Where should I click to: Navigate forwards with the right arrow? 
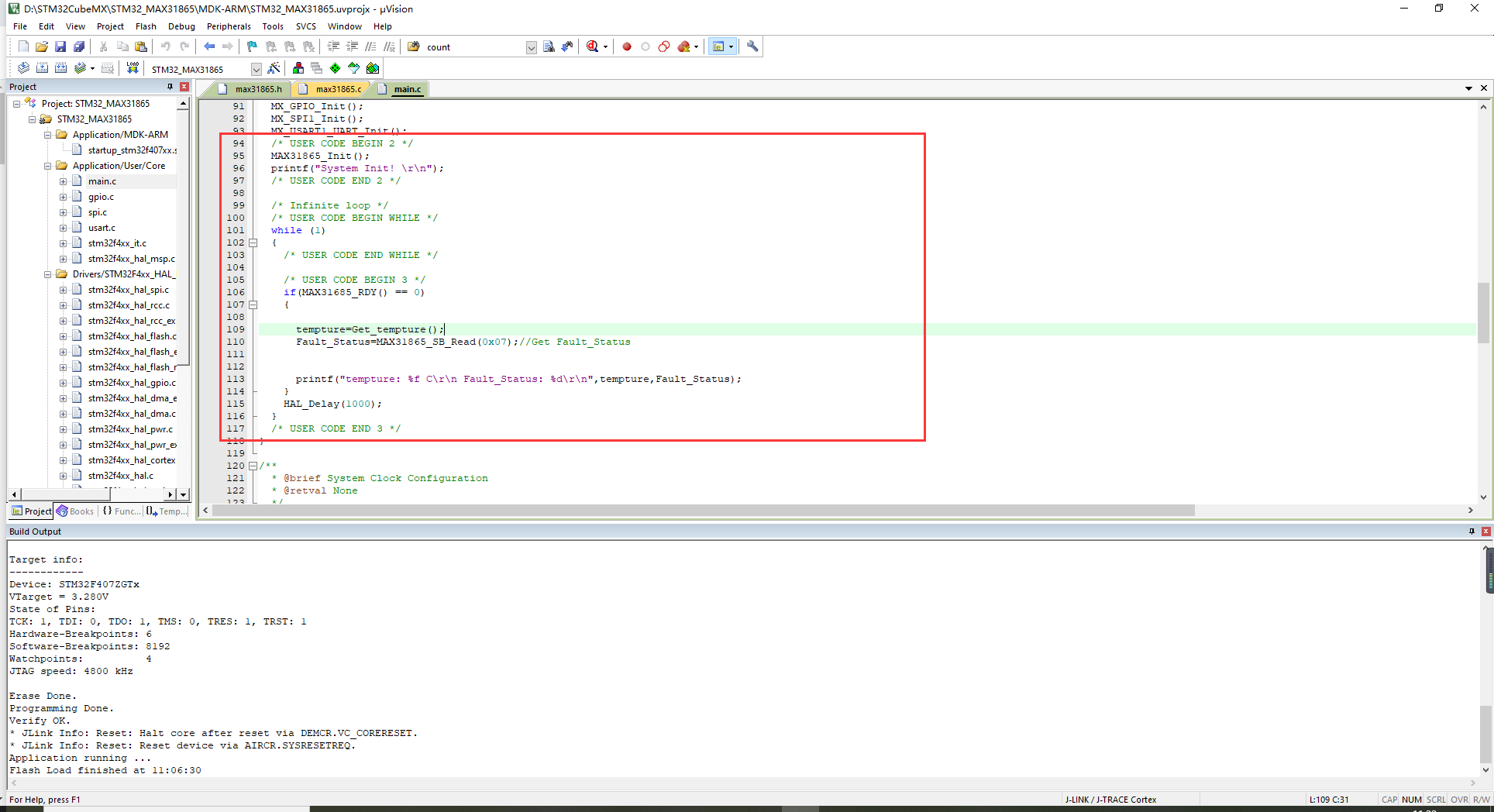[x=227, y=46]
